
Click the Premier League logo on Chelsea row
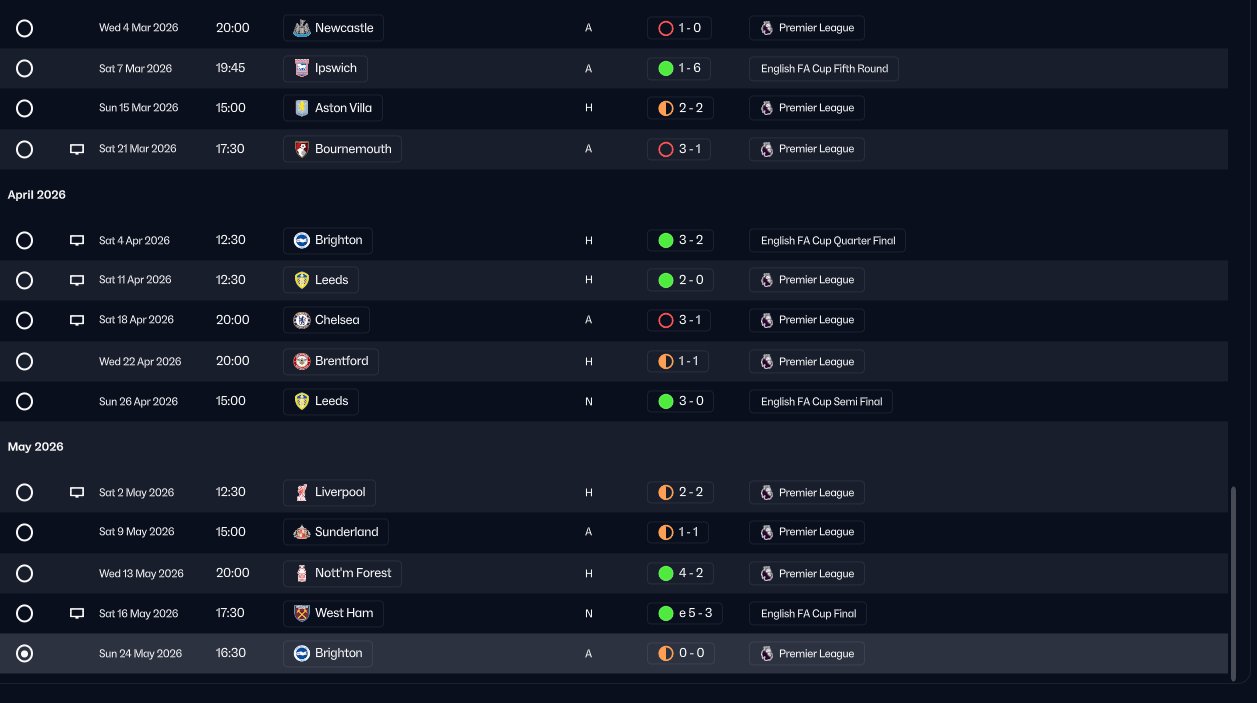(x=767, y=320)
